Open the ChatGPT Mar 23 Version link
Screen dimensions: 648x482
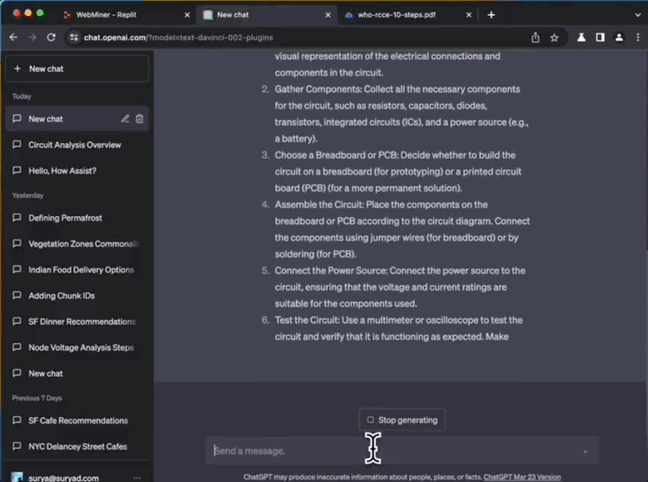[522, 477]
